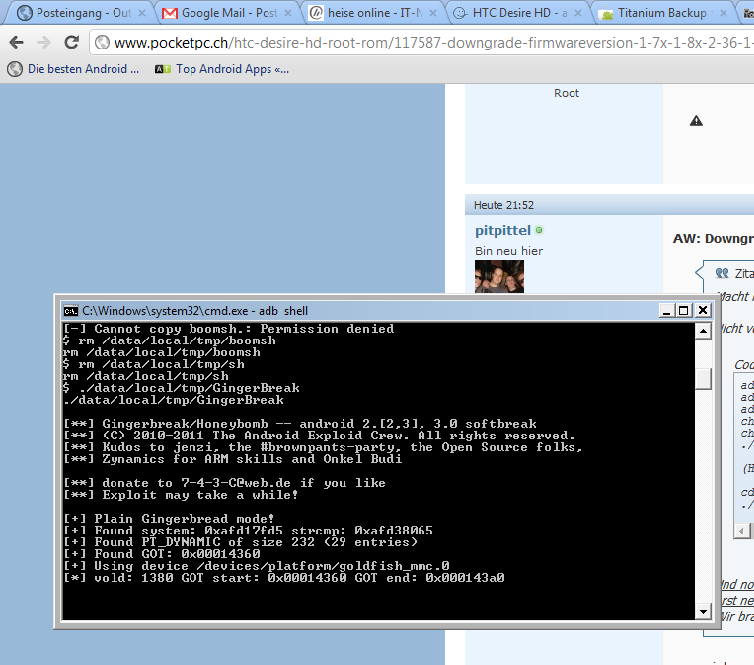Open the 'Top Android Apps' bookmark

(x=223, y=69)
